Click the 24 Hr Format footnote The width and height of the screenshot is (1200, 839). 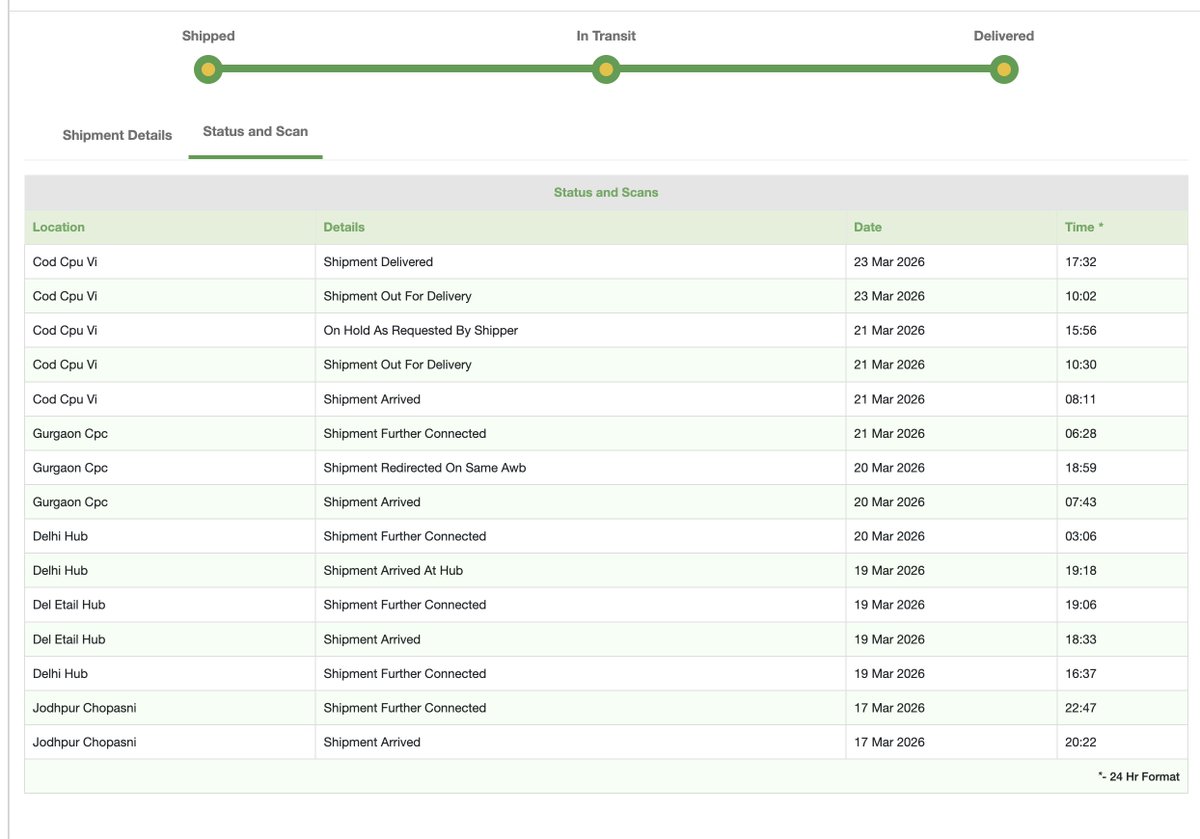point(1138,776)
